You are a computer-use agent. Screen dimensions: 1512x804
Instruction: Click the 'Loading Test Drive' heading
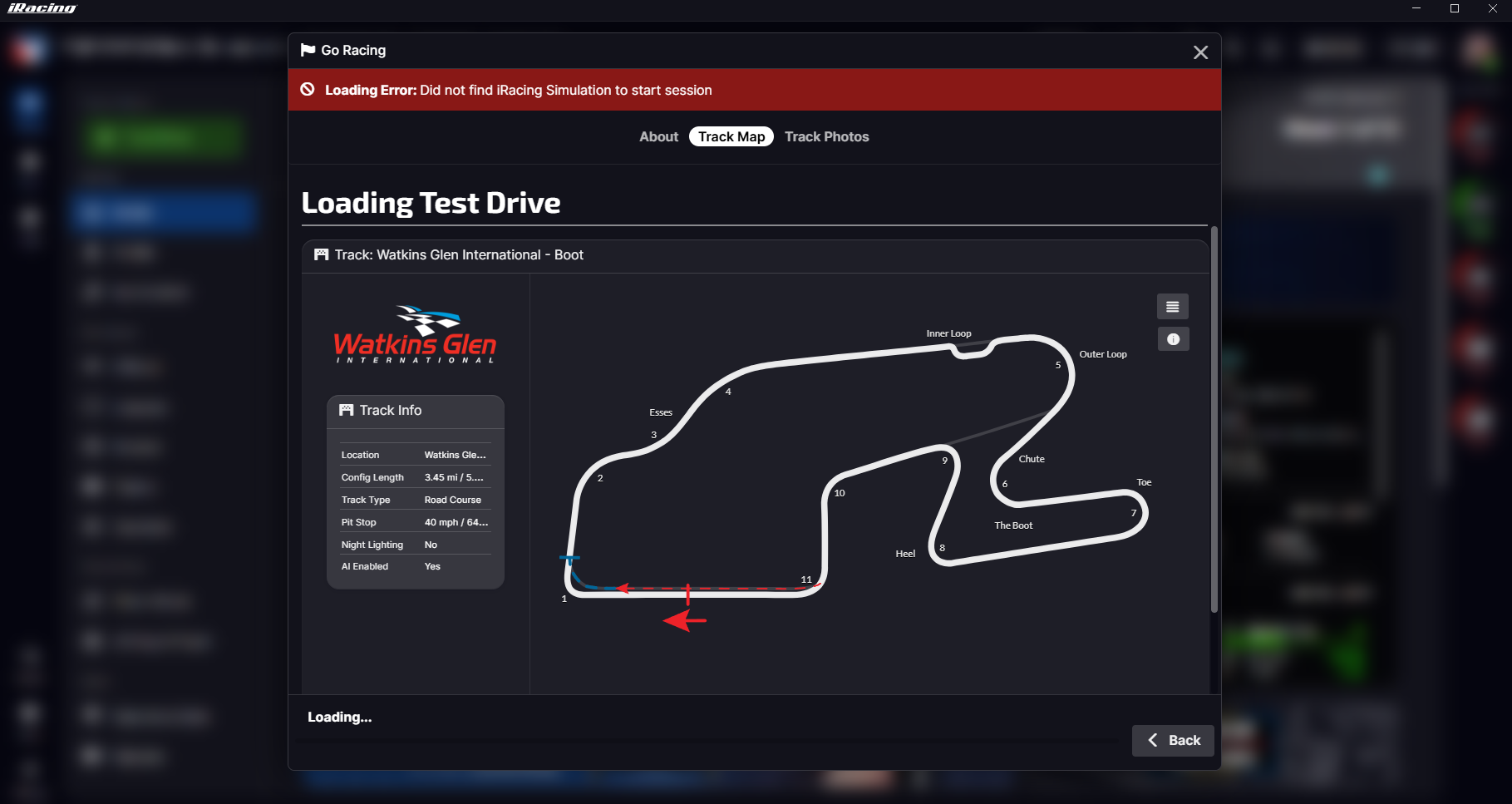[431, 203]
